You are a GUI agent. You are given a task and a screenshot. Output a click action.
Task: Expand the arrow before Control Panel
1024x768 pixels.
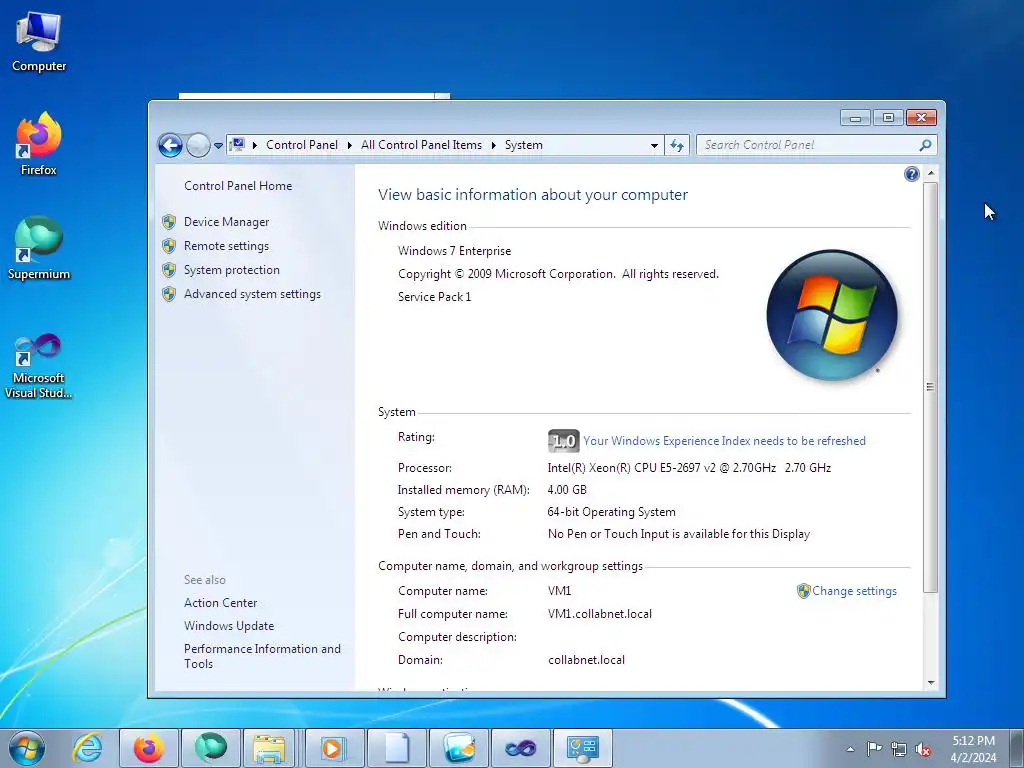(255, 145)
